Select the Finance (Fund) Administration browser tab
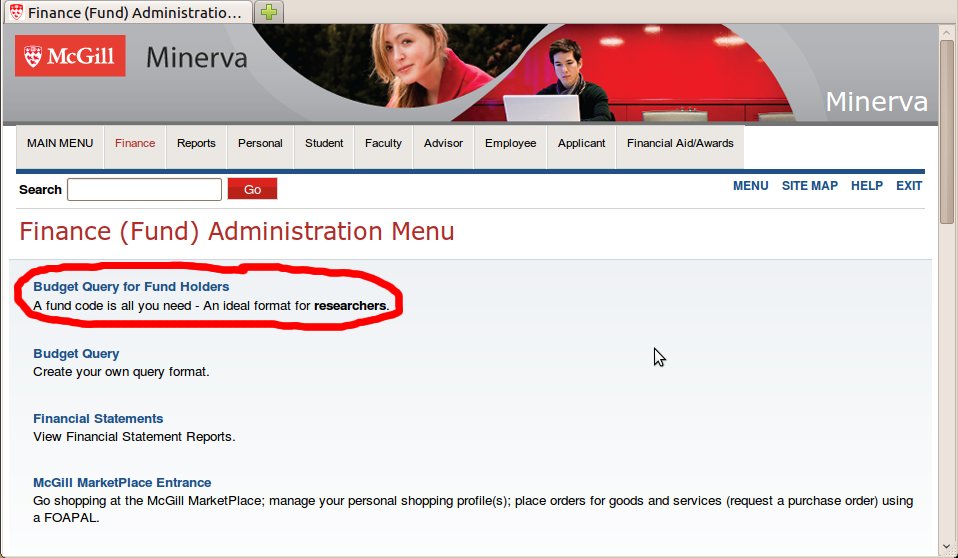 tap(127, 12)
